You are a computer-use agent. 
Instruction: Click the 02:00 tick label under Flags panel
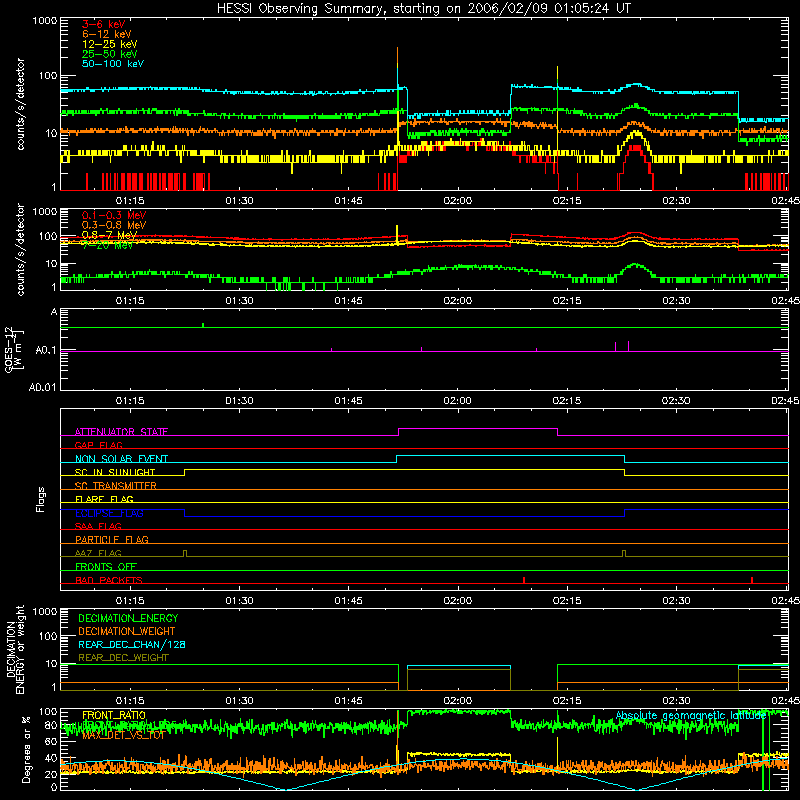coord(458,601)
